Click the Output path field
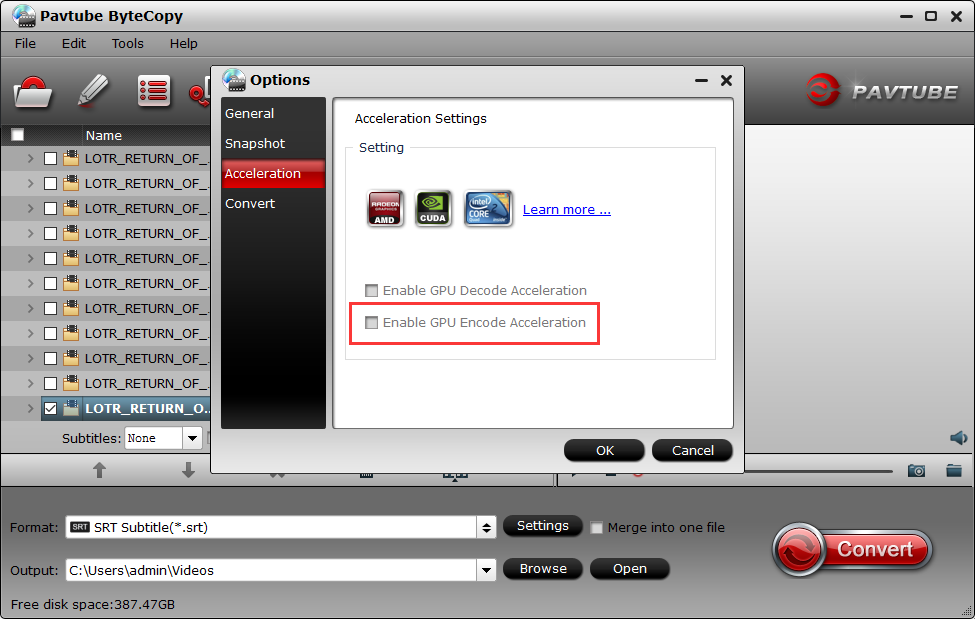Screen dimensions: 975x619 pos(272,570)
